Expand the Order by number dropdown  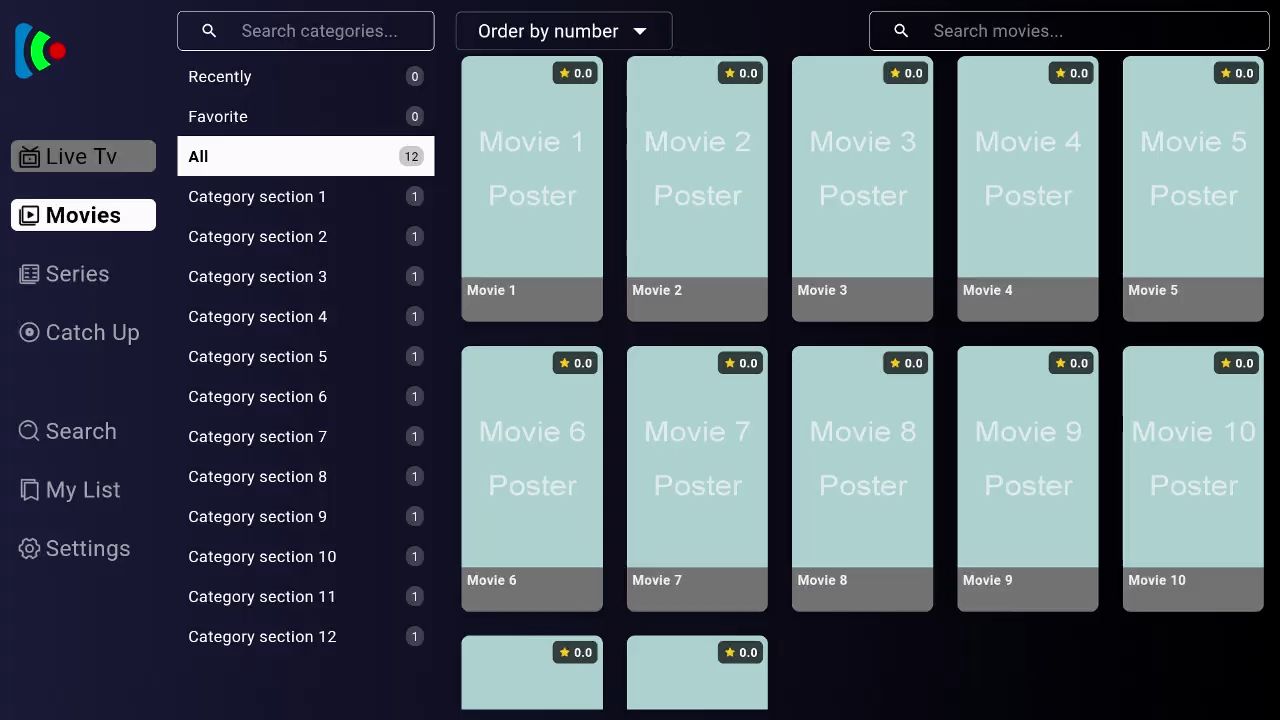[x=563, y=31]
